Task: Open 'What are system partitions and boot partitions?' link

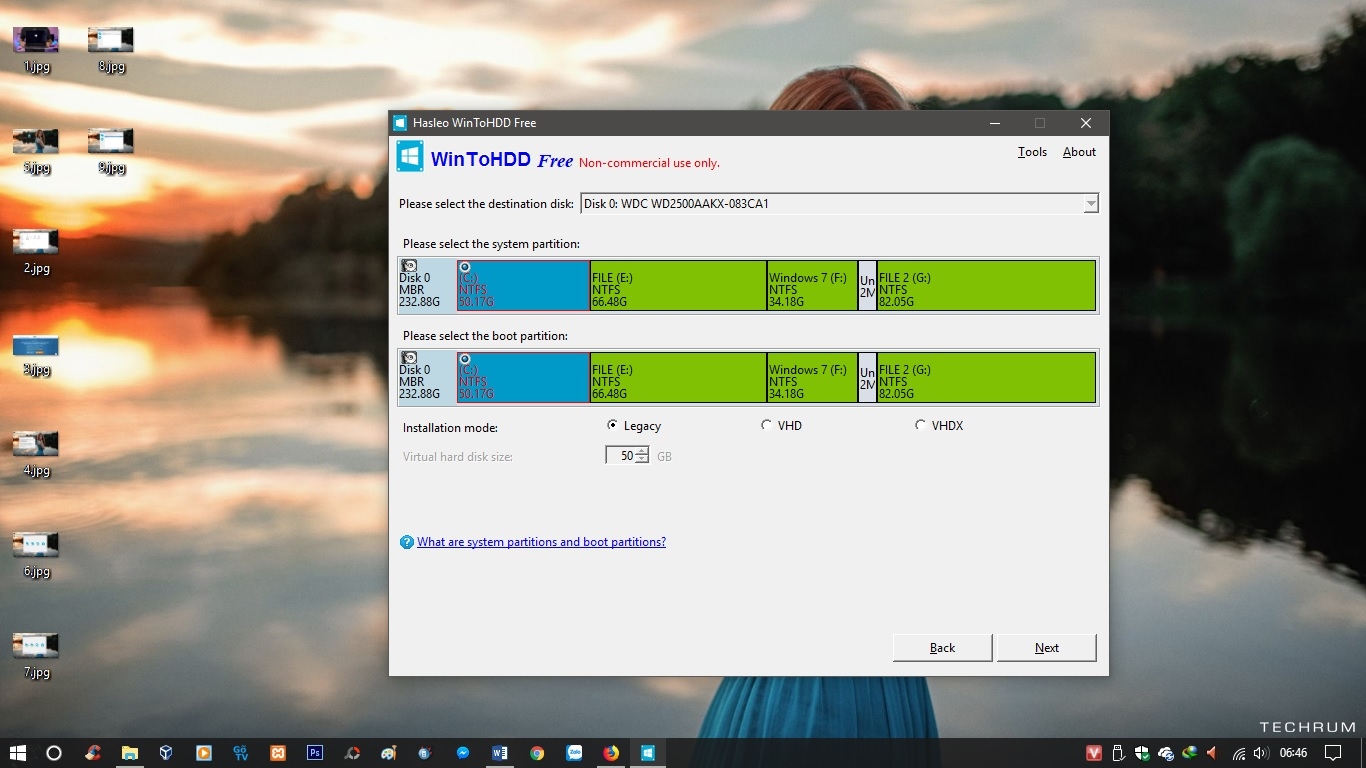Action: point(541,542)
